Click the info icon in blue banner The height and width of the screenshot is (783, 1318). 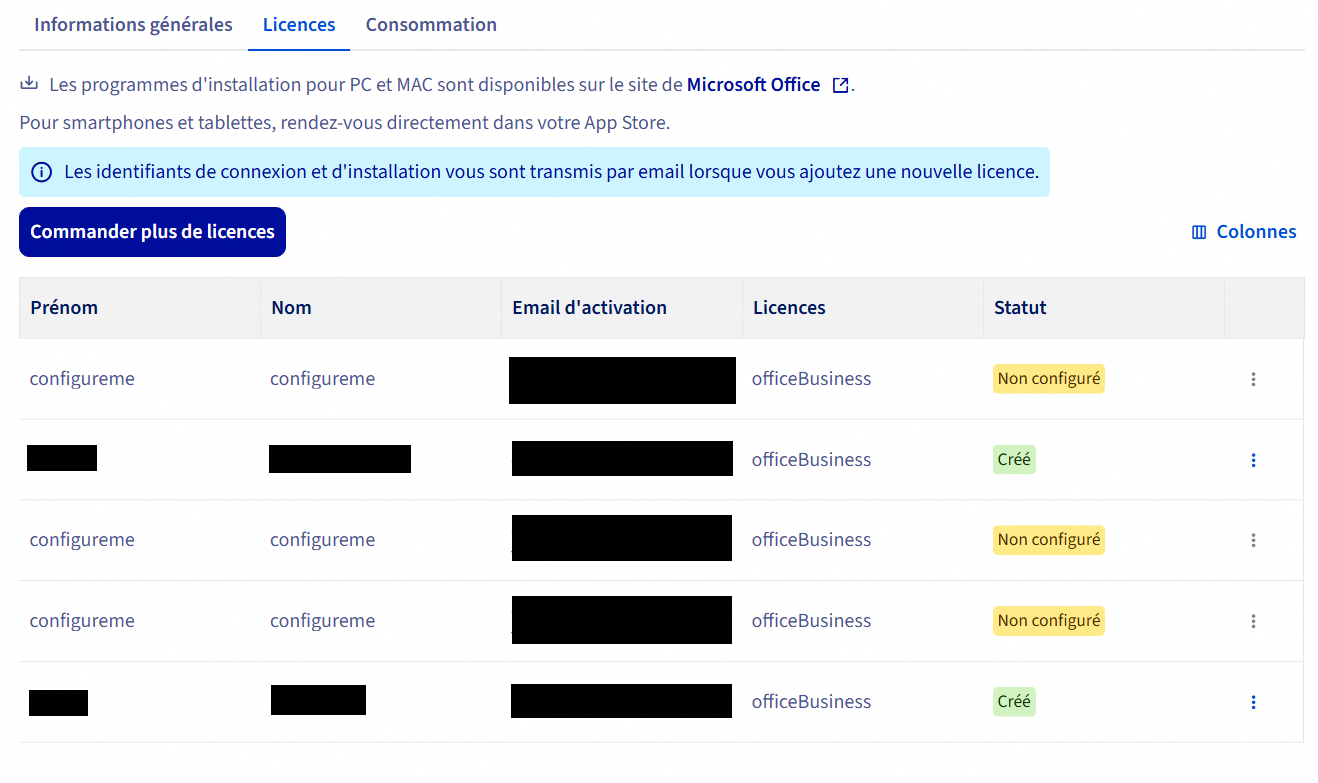pos(42,172)
